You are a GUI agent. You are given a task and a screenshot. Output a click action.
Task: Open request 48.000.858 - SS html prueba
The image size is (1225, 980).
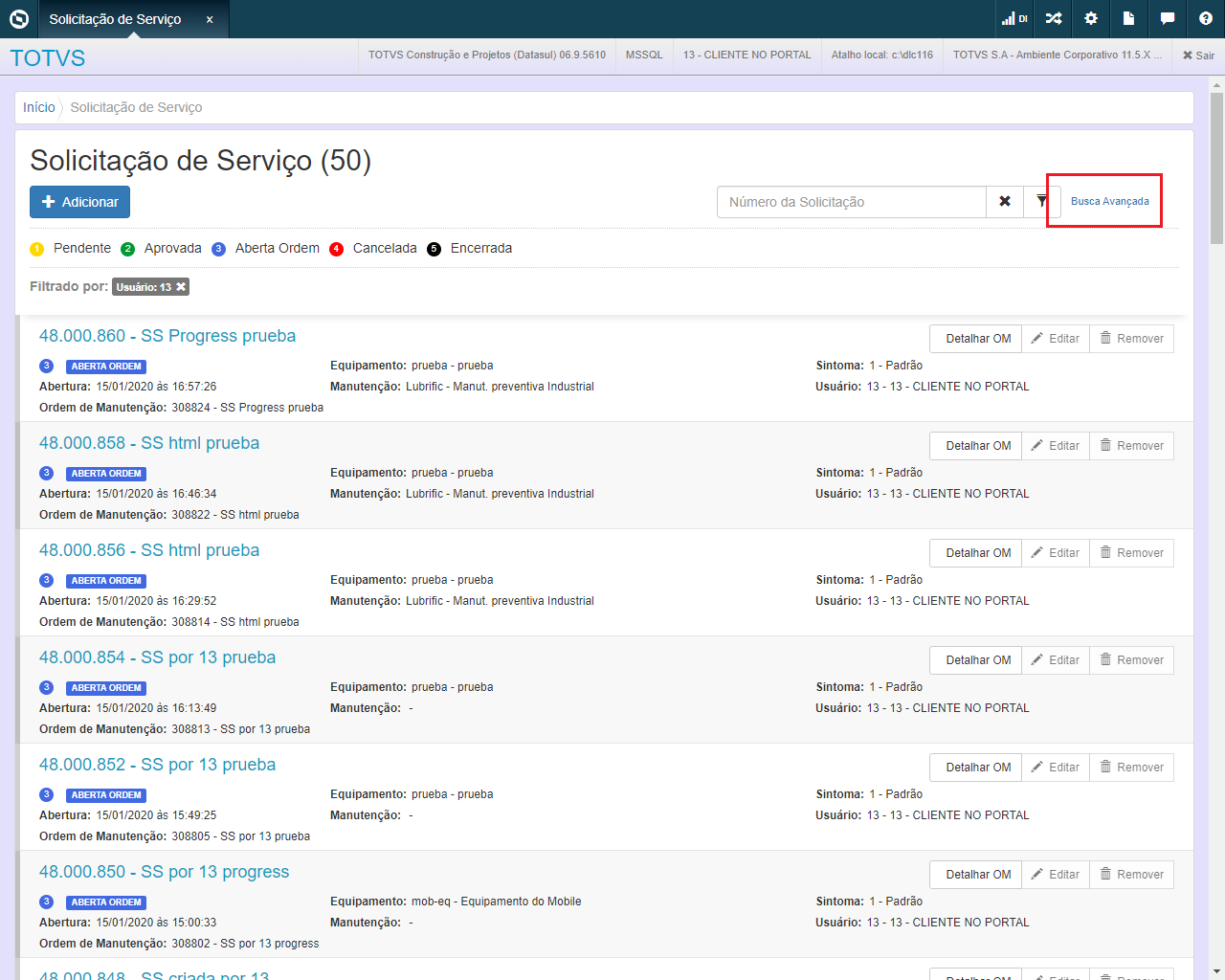pyautogui.click(x=149, y=443)
